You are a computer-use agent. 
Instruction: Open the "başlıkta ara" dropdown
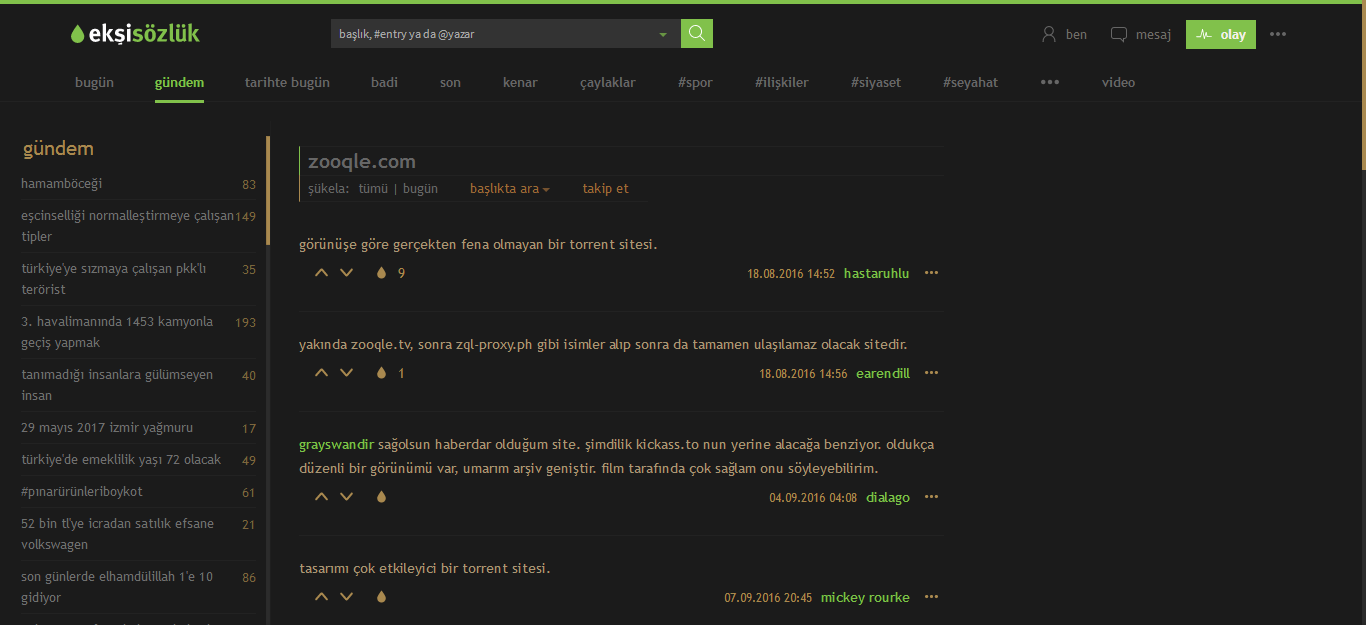point(509,188)
